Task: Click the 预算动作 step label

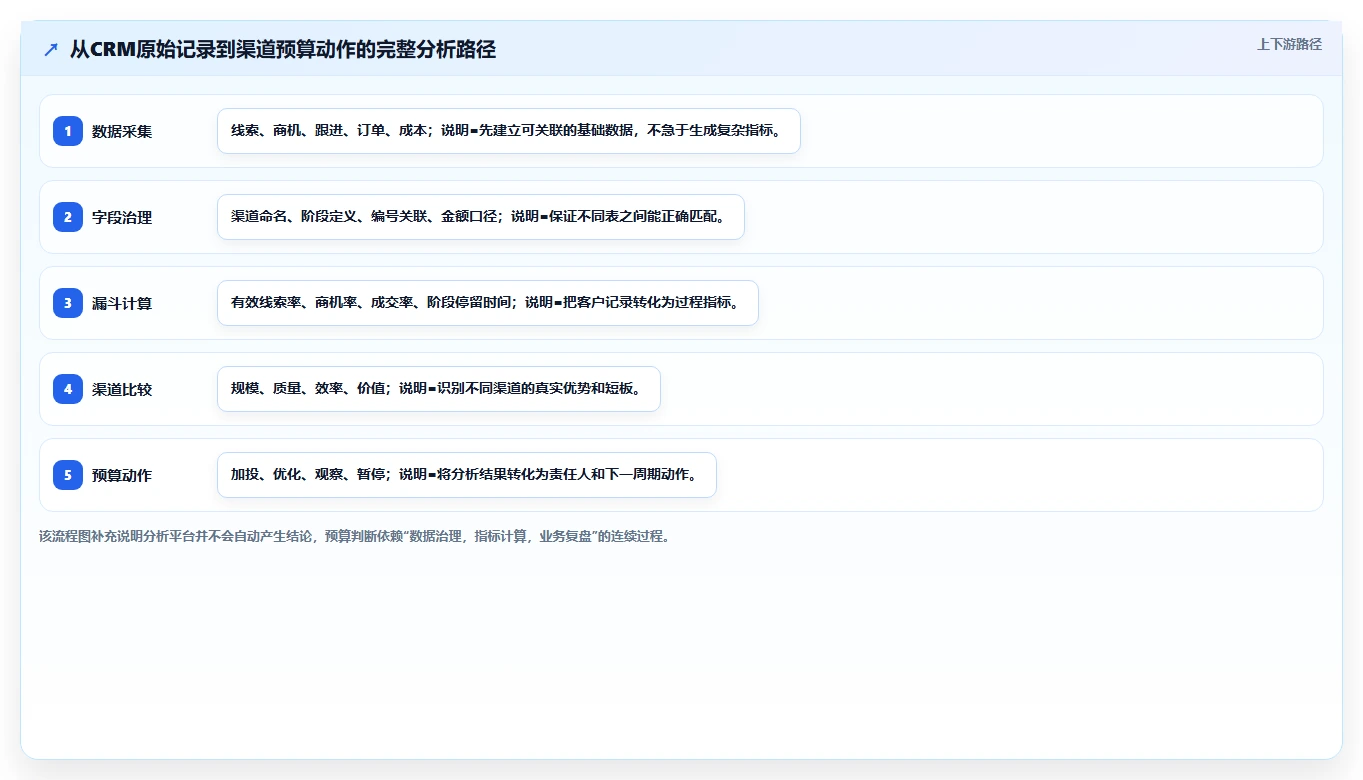Action: point(122,475)
